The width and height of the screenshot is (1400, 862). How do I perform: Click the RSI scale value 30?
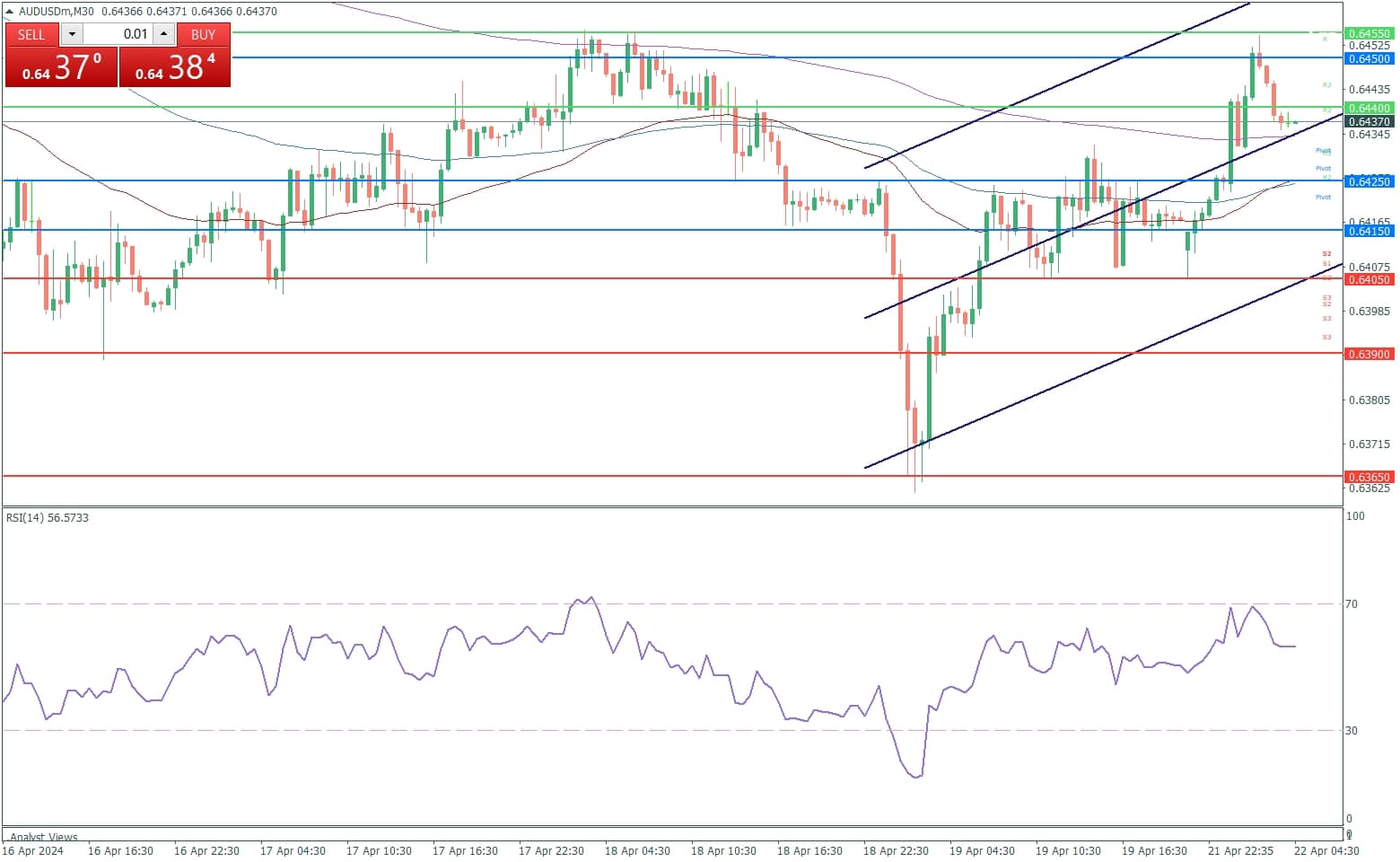click(x=1351, y=731)
